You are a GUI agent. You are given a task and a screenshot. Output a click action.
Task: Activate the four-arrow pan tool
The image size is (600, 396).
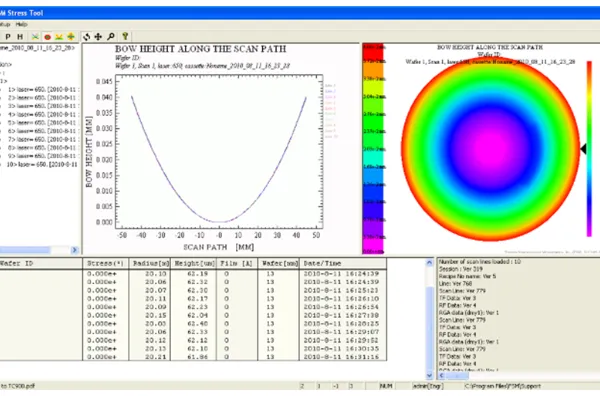click(98, 37)
